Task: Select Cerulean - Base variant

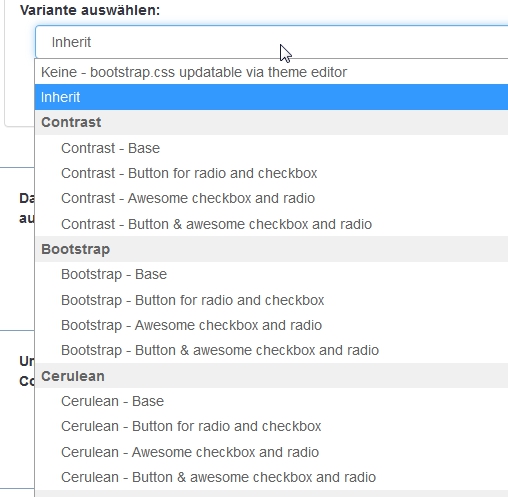Action: coord(272,401)
